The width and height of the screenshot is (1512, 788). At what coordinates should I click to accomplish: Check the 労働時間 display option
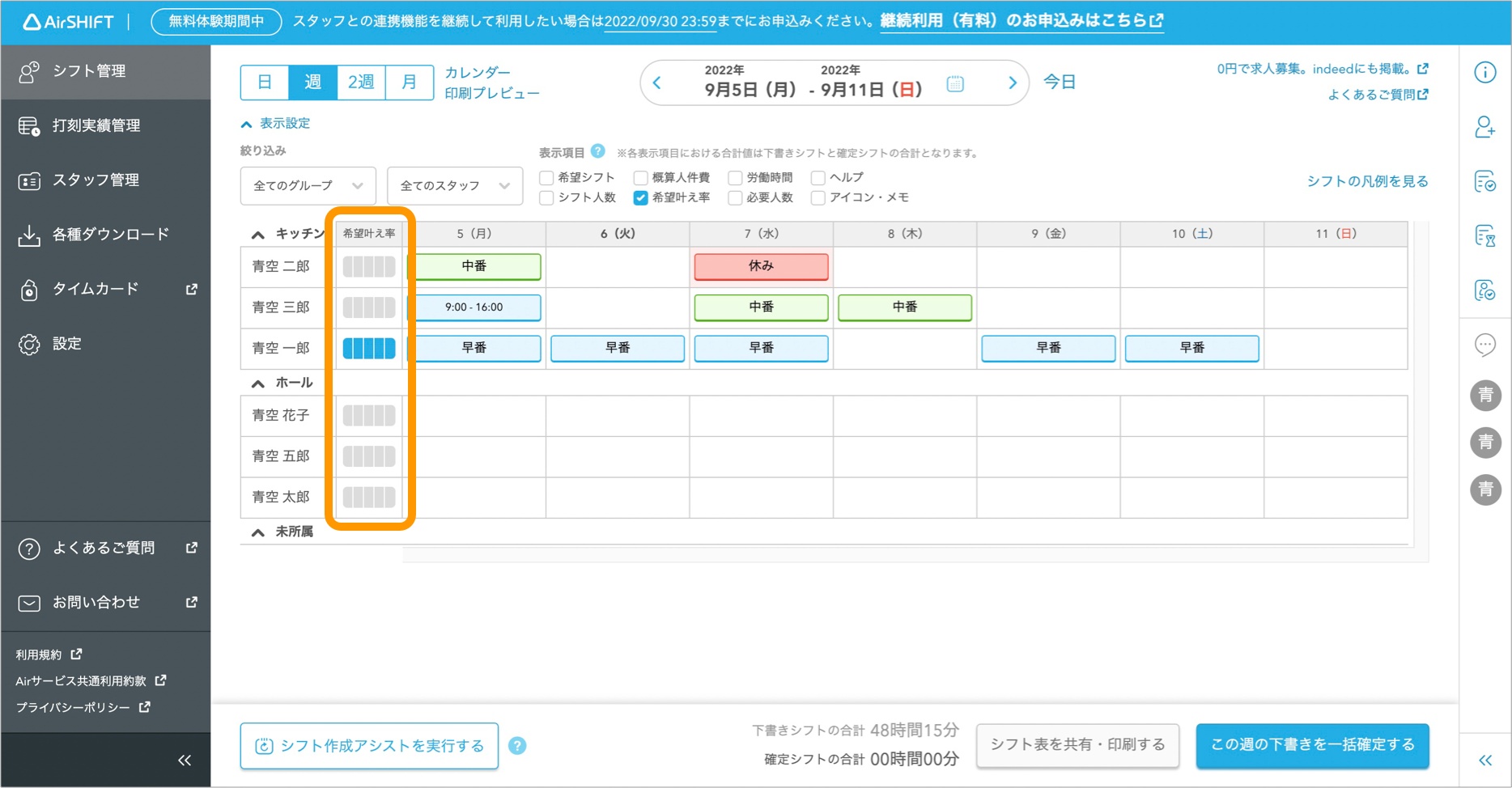pos(735,177)
